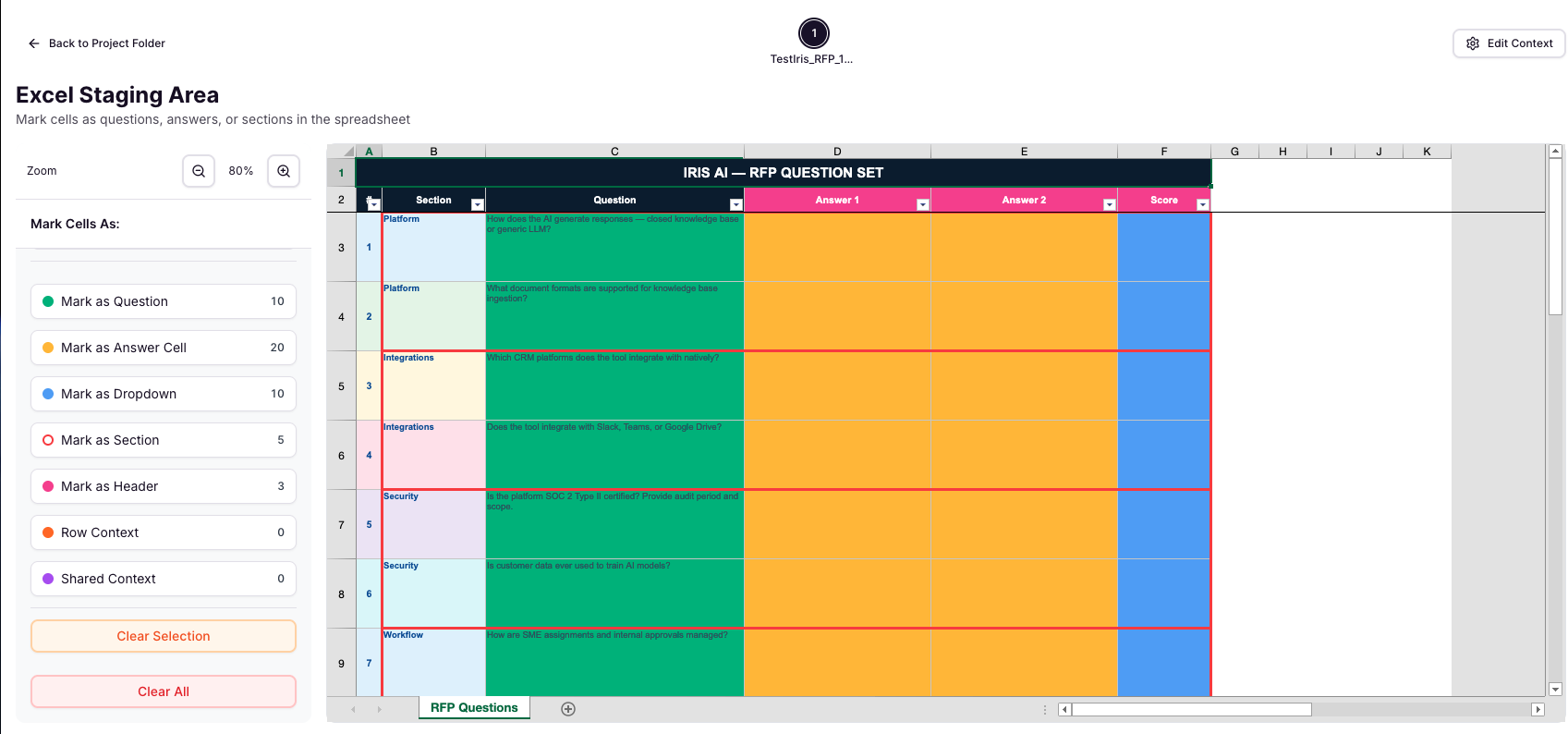
Task: Click the Score cell in row 6
Action: pos(1164,455)
